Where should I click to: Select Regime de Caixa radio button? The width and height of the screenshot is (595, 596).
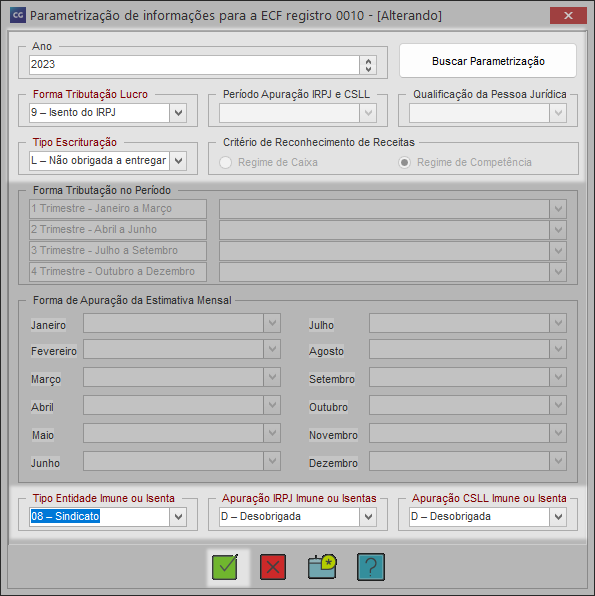(x=225, y=163)
